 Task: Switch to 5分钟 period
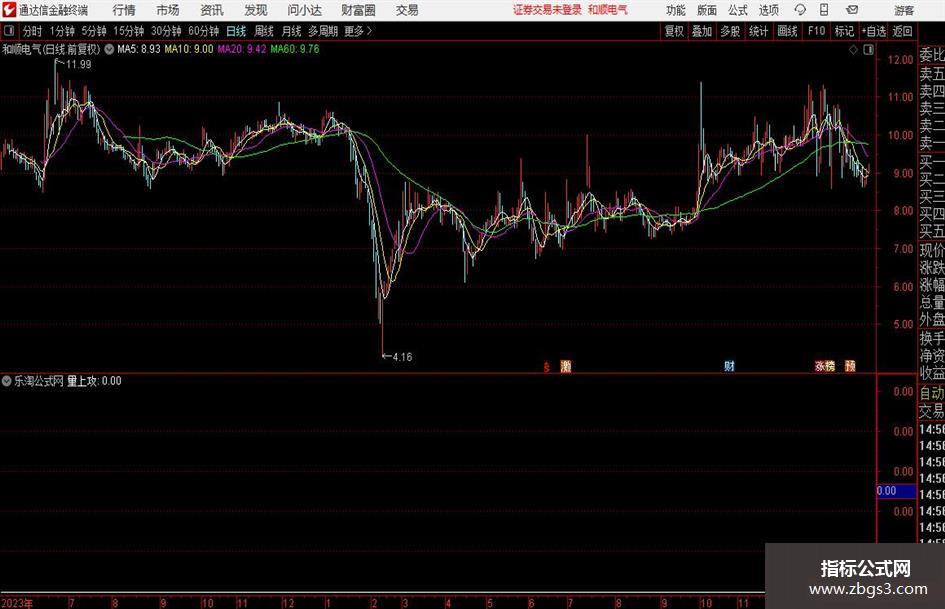94,31
